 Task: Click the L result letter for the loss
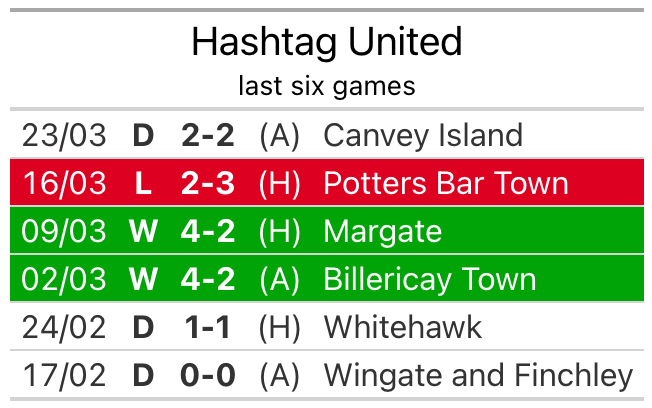[x=143, y=183]
